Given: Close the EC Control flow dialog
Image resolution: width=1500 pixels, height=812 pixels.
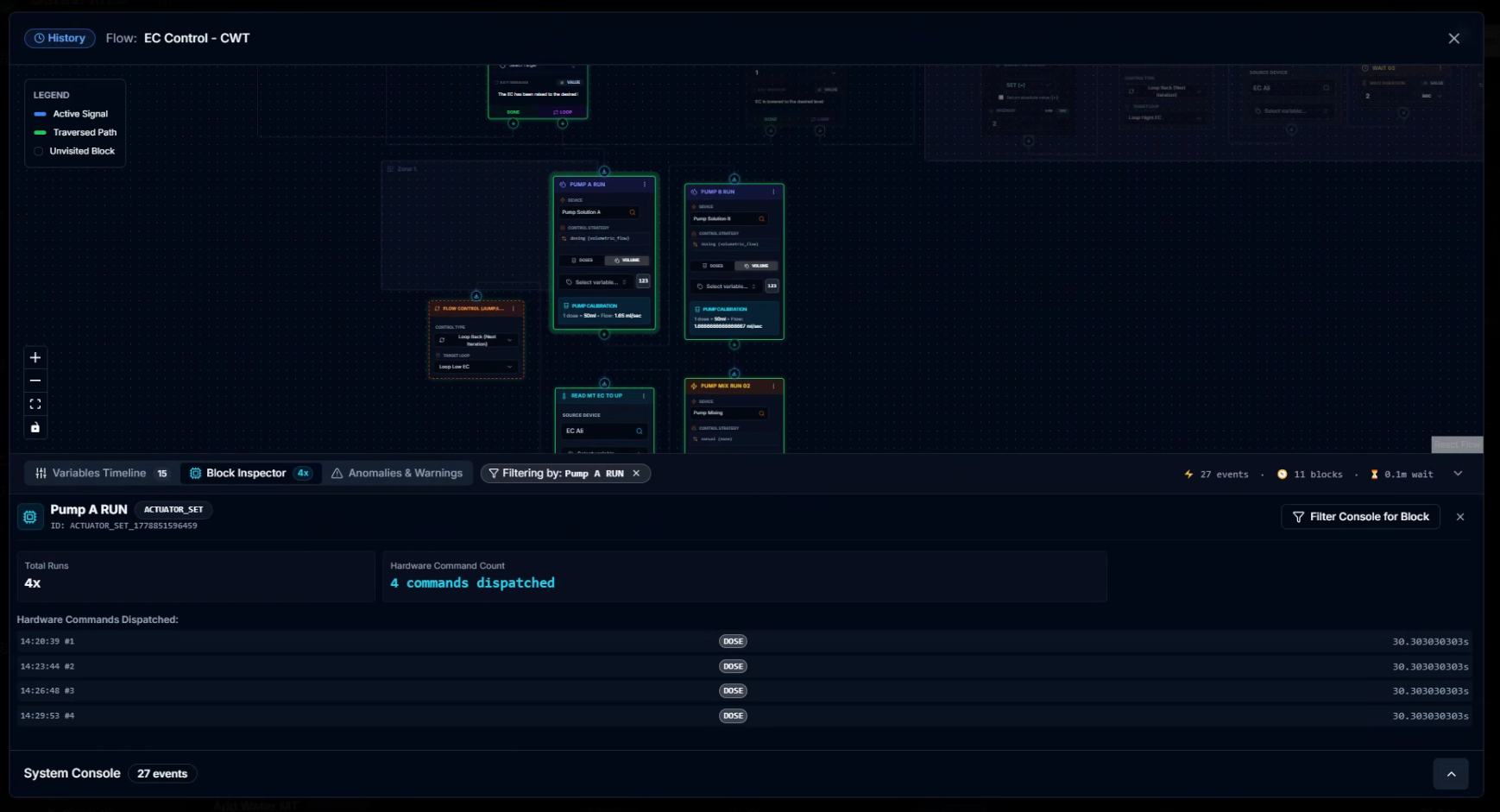Looking at the screenshot, I should (1454, 39).
